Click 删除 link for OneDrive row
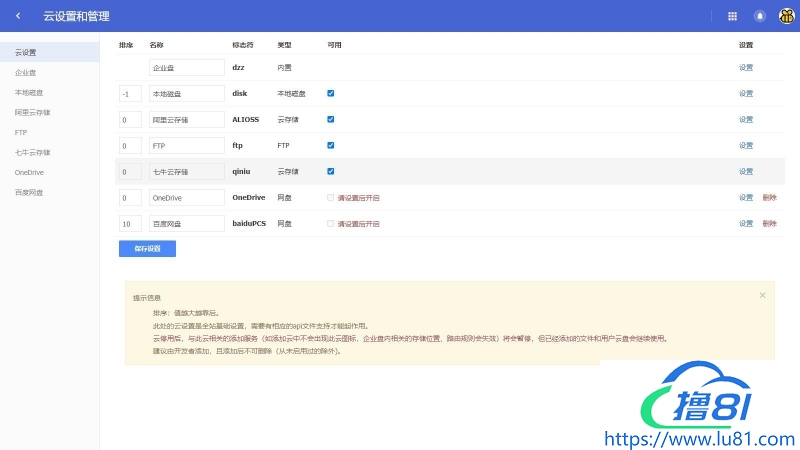Screen dimensions: 800x450 coord(769,197)
